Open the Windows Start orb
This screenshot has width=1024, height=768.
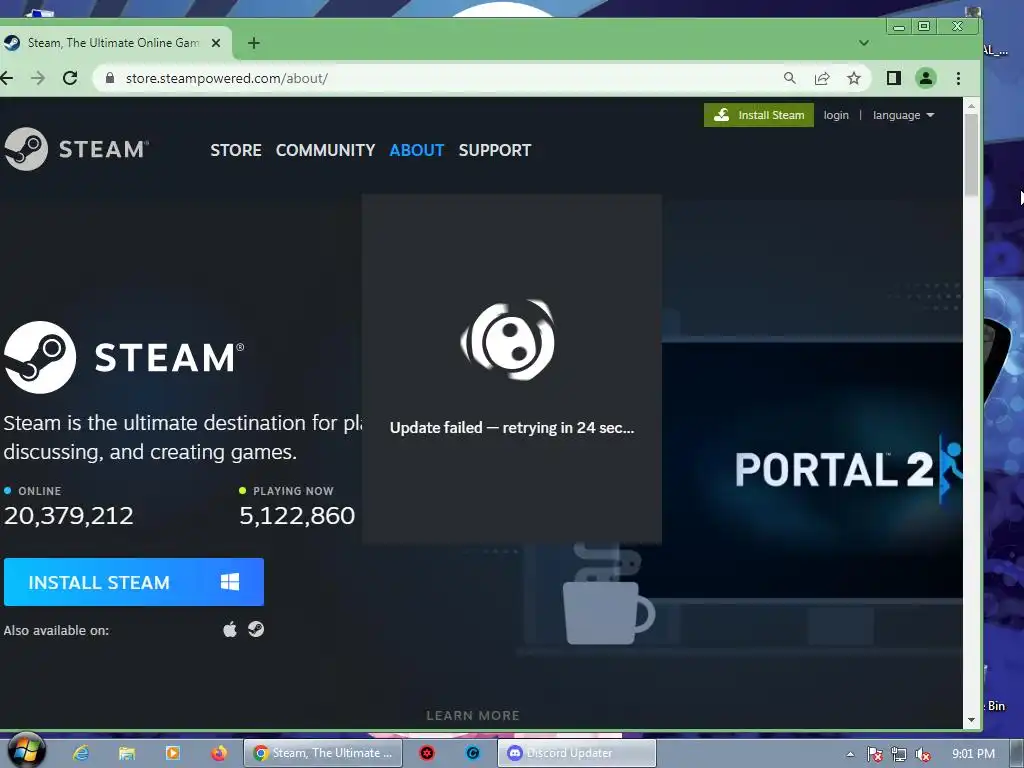(25, 751)
